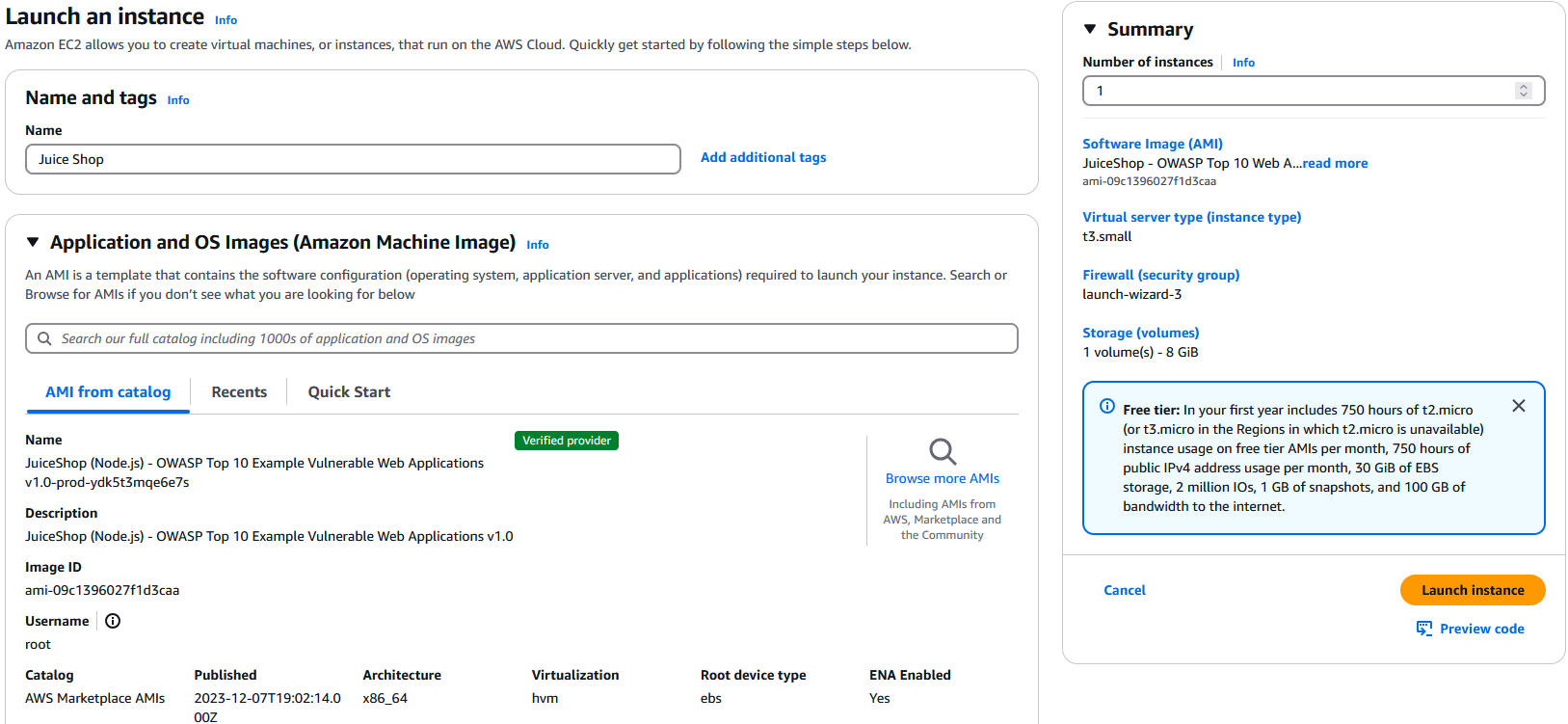This screenshot has width=1568, height=724.
Task: Click the Root device type value ebs
Action: click(711, 698)
